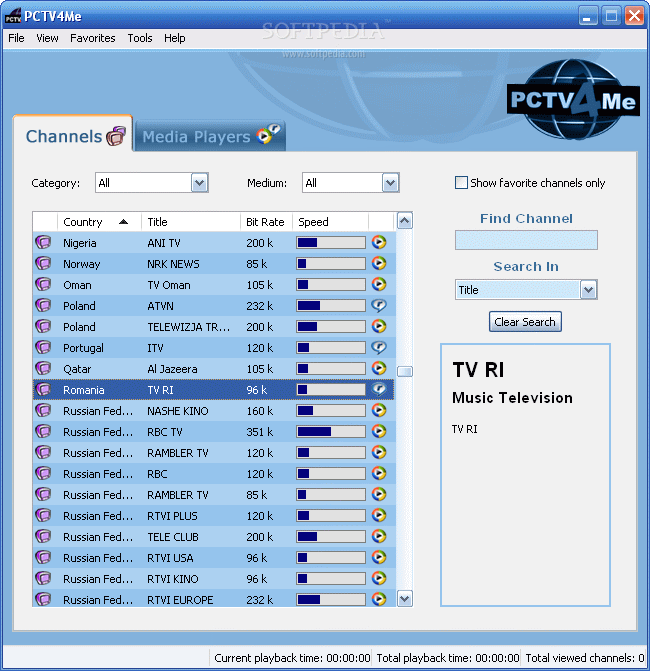Image resolution: width=650 pixels, height=671 pixels.
Task: Click the media player icon for RTVI PLUS
Action: pos(379,515)
